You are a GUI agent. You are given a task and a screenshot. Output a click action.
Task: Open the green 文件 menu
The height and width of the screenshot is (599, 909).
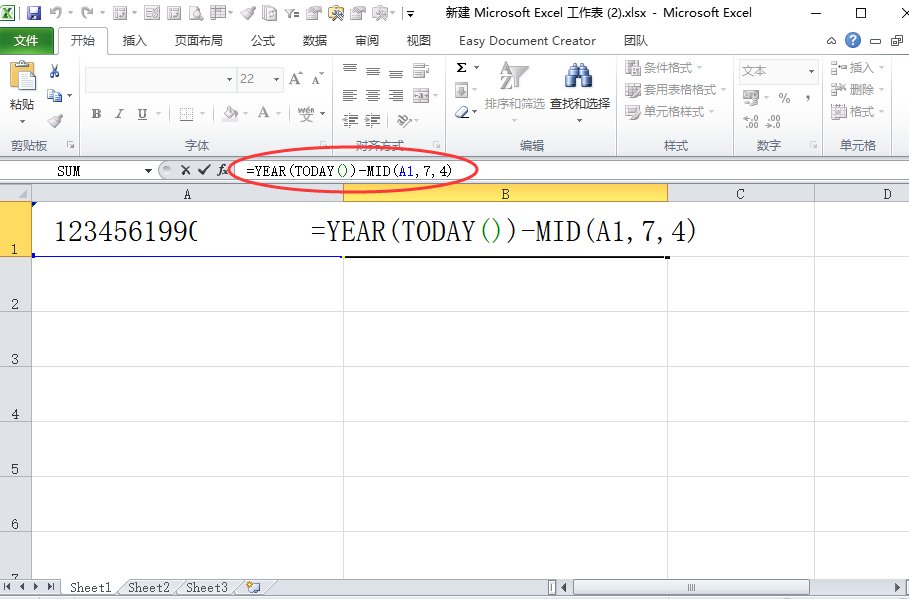26,41
